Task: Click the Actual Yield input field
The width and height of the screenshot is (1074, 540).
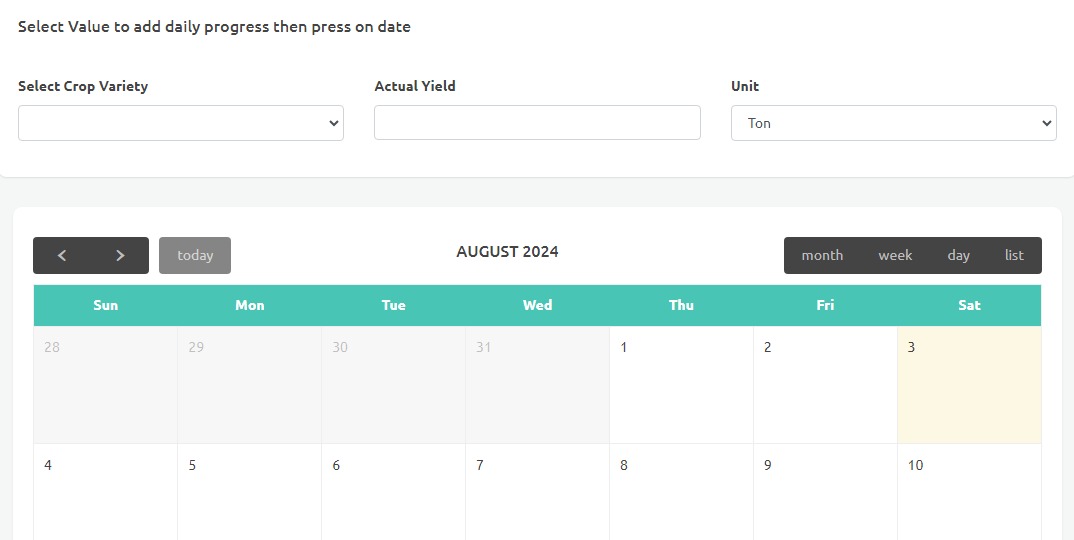Action: [x=537, y=123]
